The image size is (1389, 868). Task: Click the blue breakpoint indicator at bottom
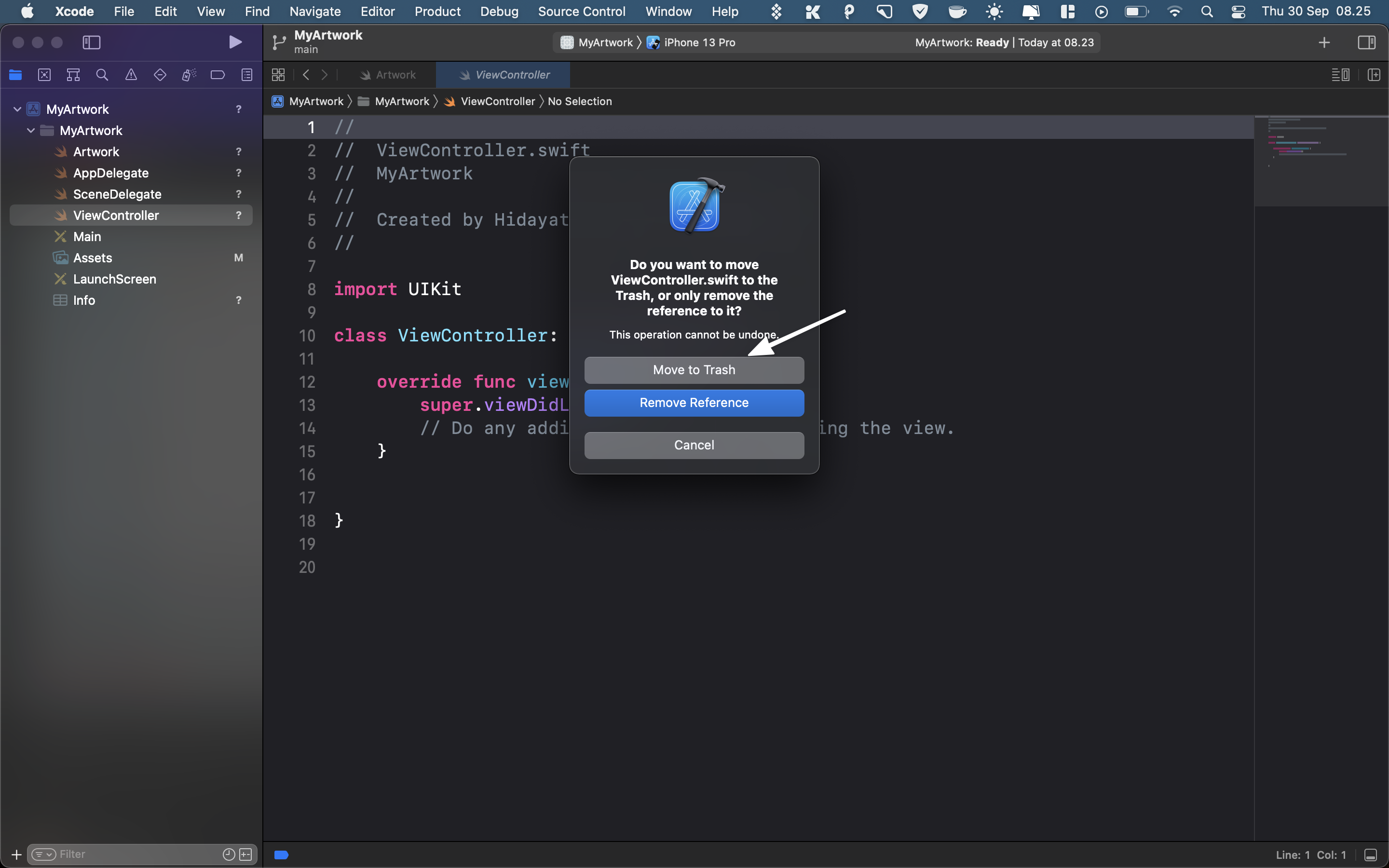pos(281,855)
